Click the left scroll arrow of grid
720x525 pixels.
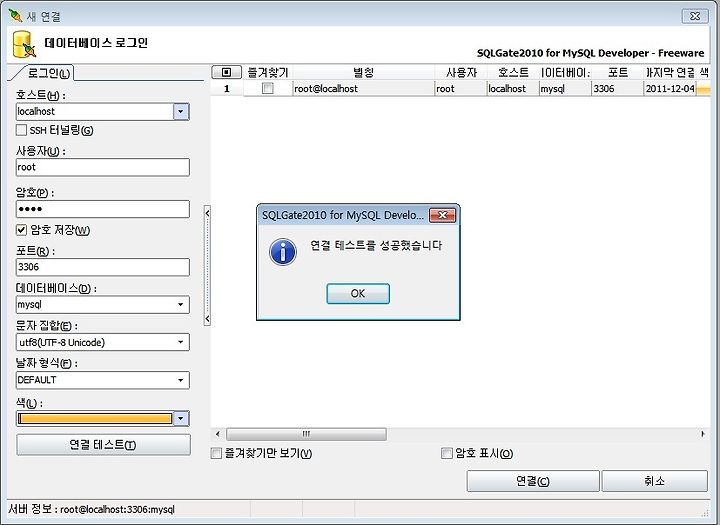(218, 434)
